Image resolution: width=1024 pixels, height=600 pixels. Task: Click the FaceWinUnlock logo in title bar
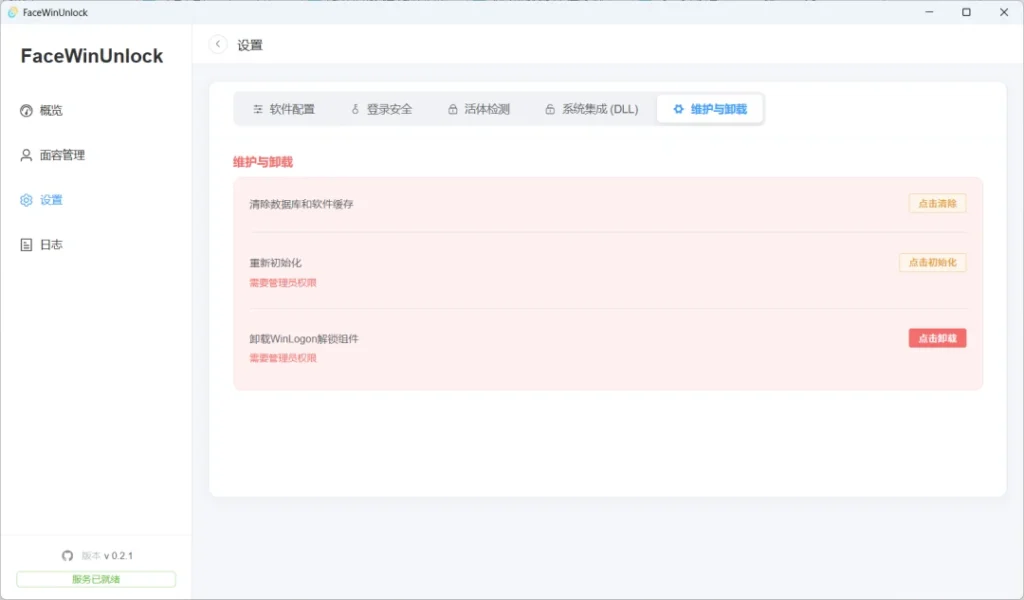(12, 11)
